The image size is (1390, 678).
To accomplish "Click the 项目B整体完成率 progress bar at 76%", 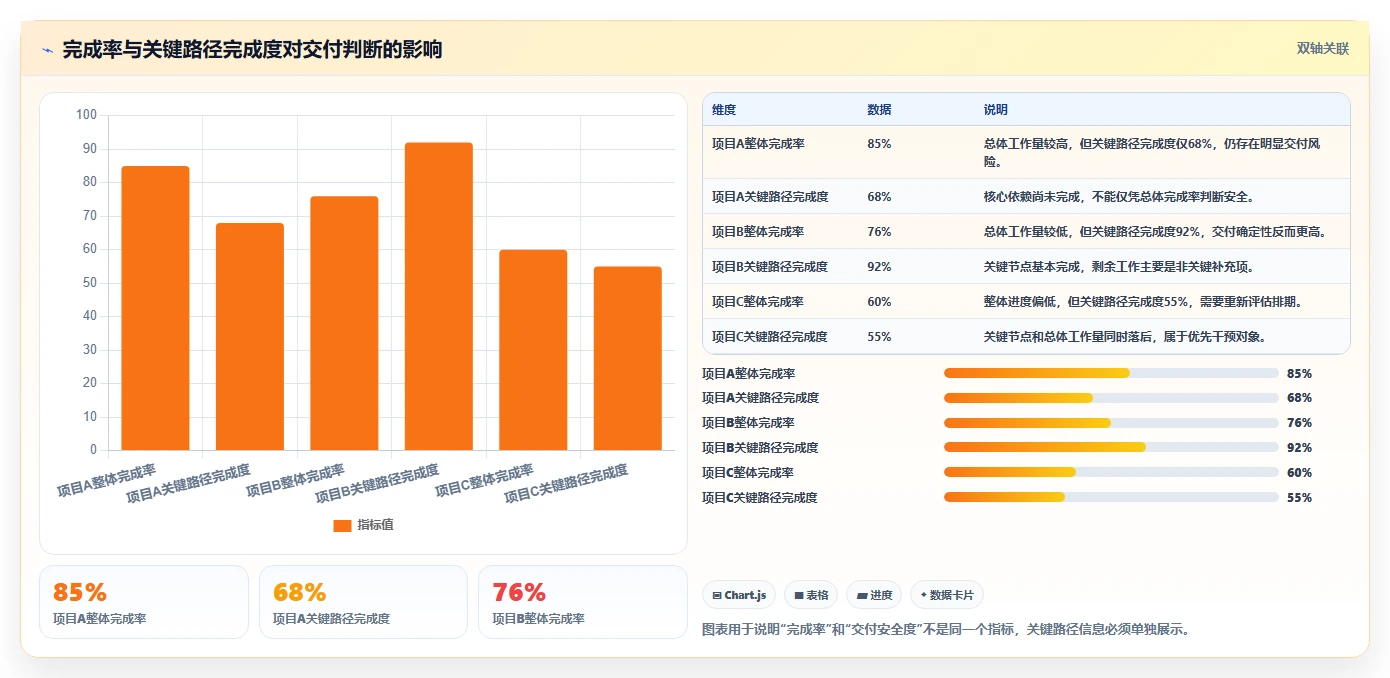I will (x=1111, y=423).
